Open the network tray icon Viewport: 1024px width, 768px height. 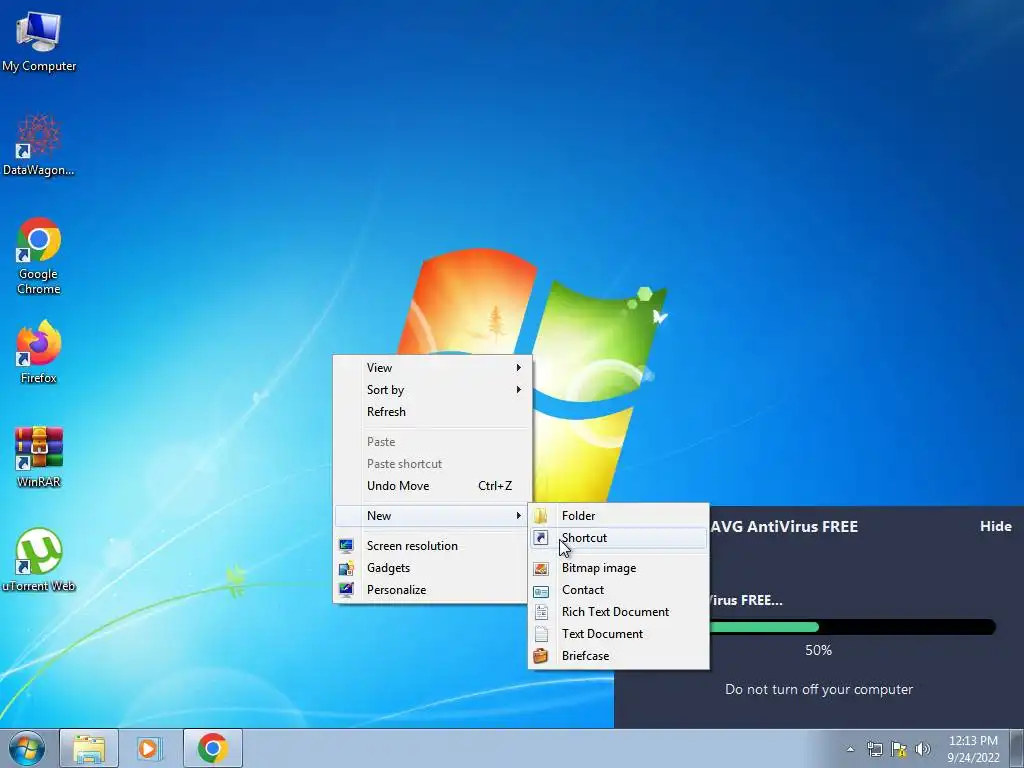click(x=874, y=749)
